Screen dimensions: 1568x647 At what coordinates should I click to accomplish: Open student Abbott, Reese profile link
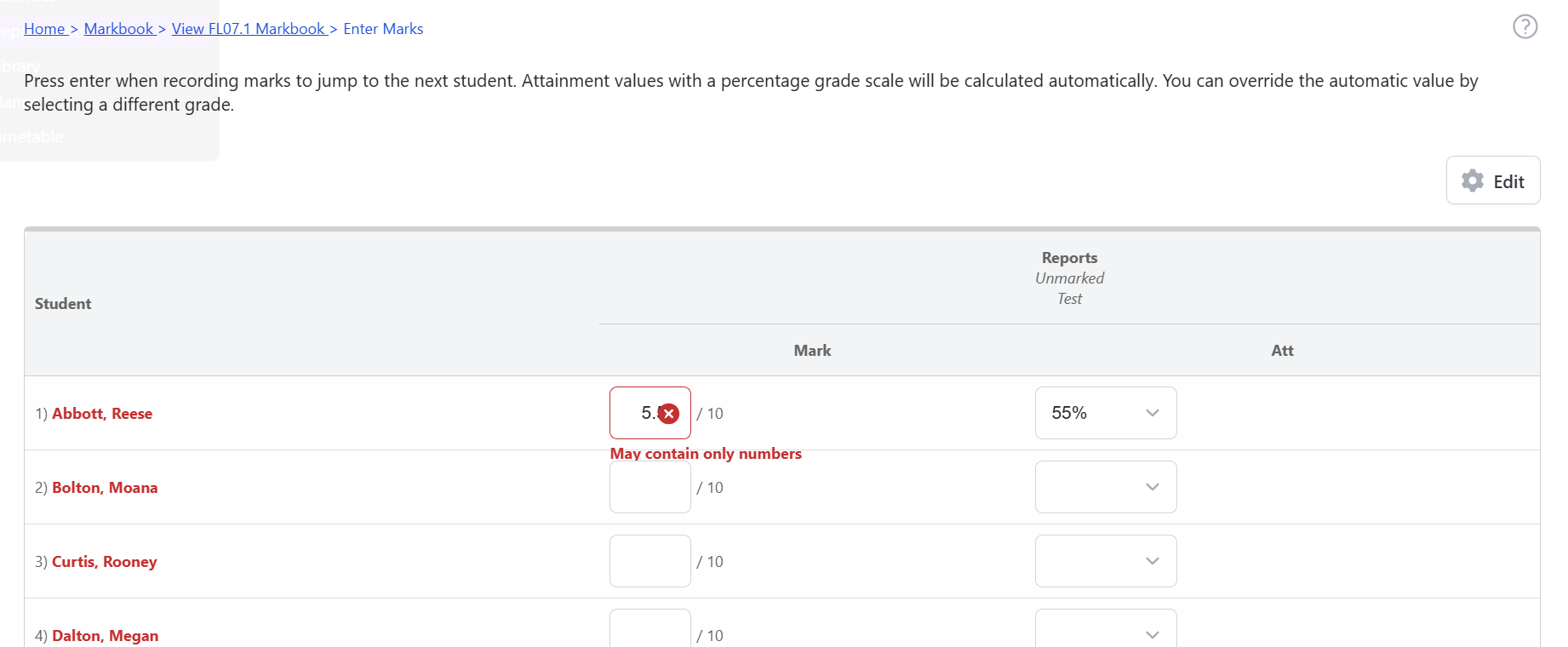[102, 414]
